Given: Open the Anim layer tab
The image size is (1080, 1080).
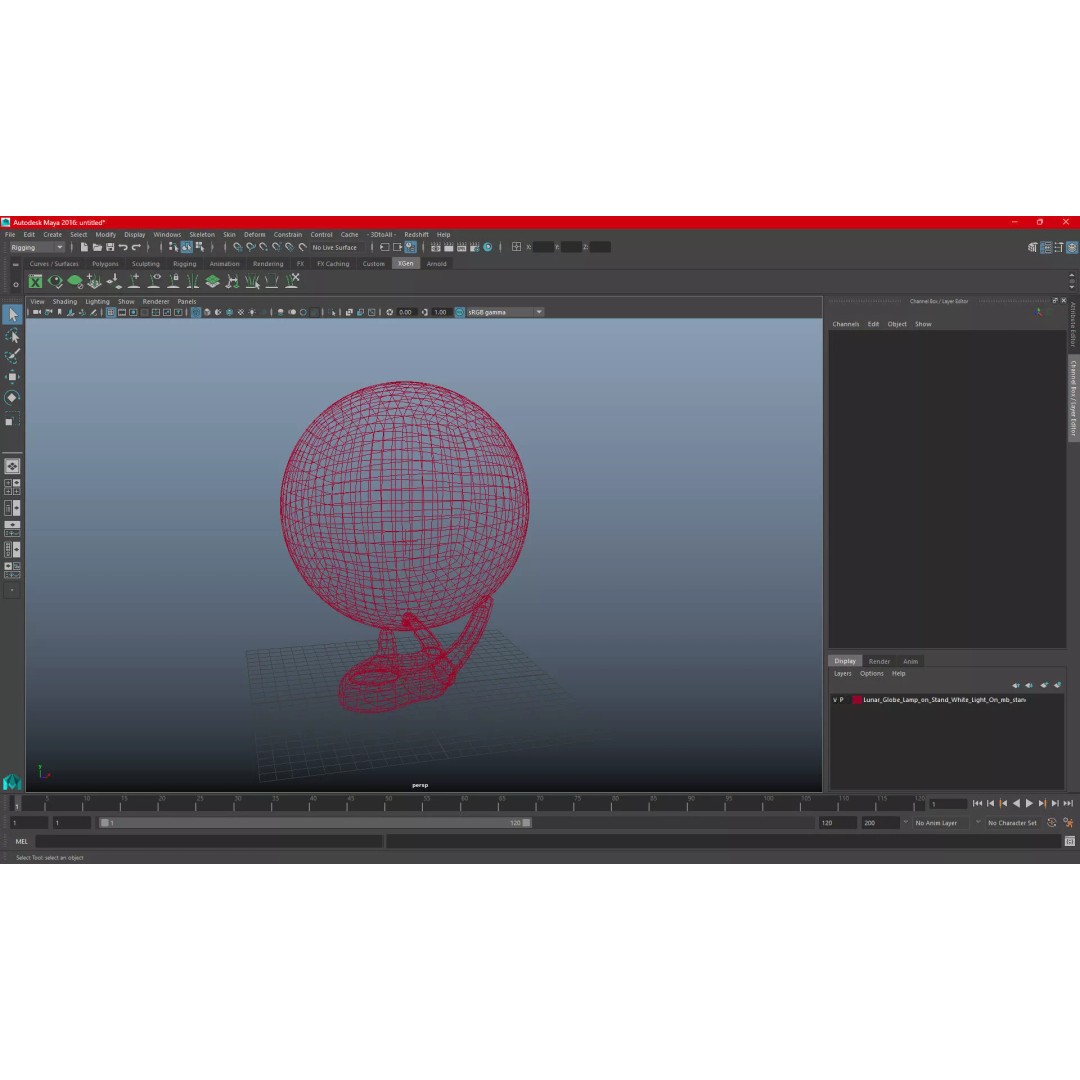Looking at the screenshot, I should pyautogui.click(x=911, y=661).
